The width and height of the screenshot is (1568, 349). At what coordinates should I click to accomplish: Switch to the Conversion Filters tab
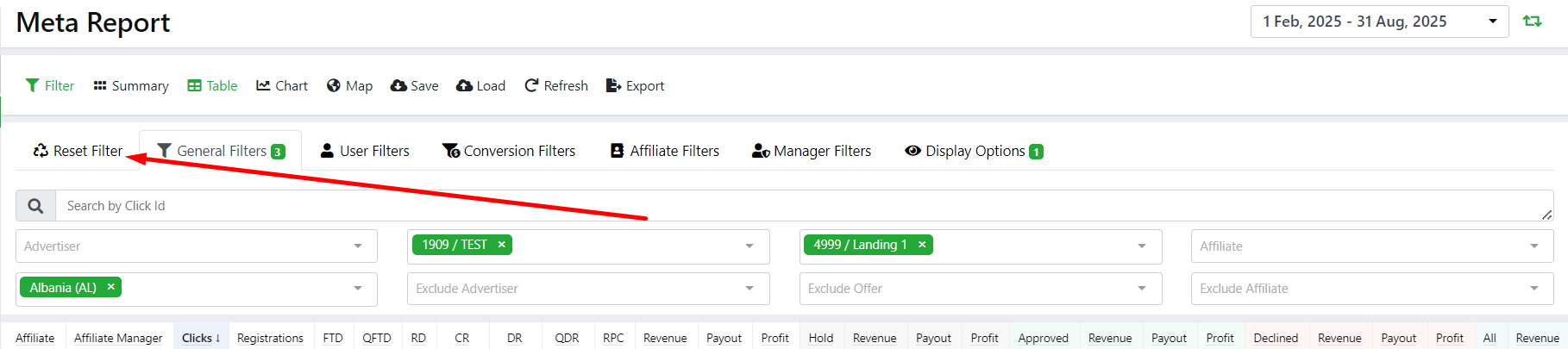pyautogui.click(x=509, y=151)
